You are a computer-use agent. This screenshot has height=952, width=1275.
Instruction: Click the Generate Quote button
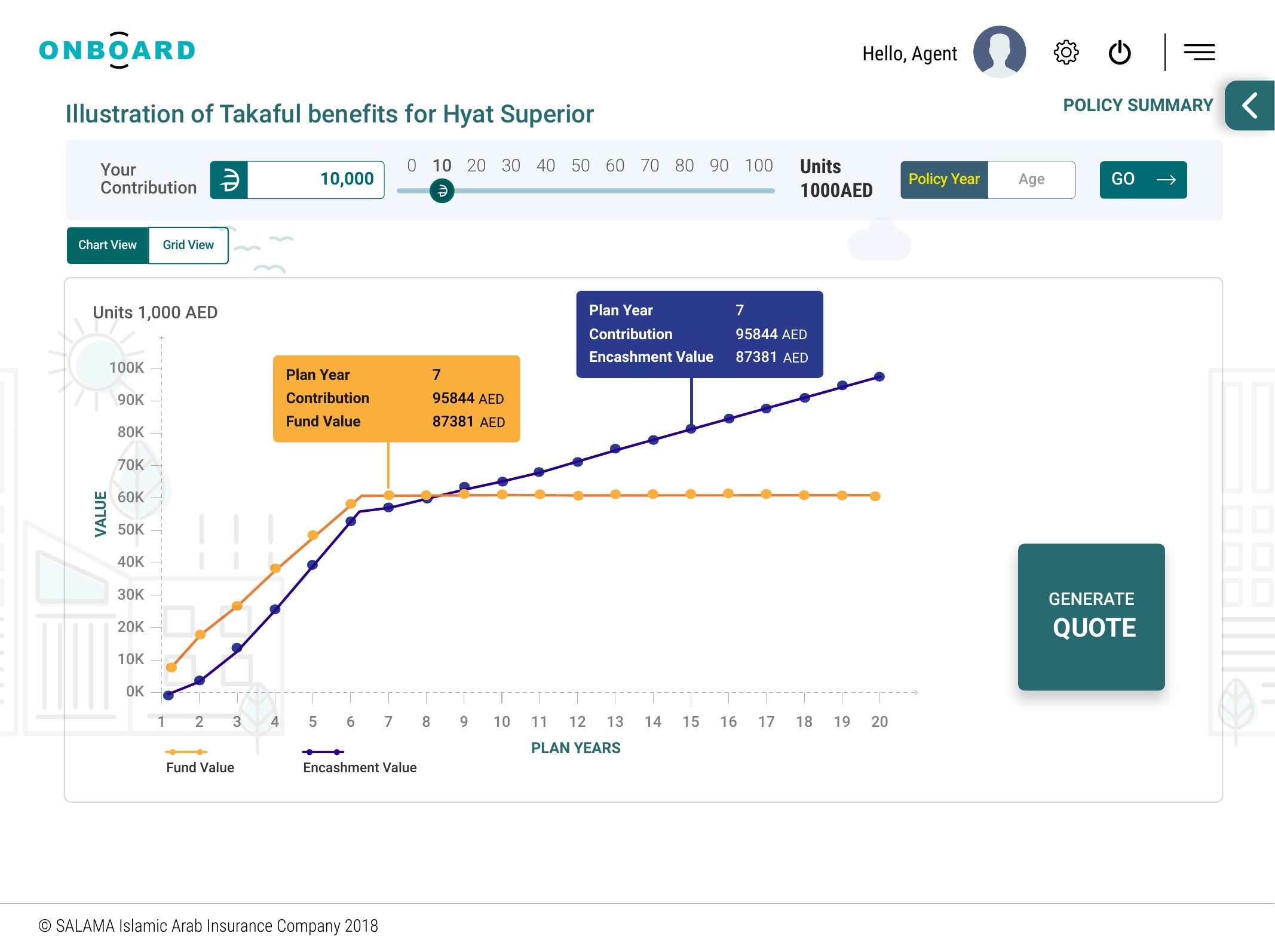coord(1091,617)
